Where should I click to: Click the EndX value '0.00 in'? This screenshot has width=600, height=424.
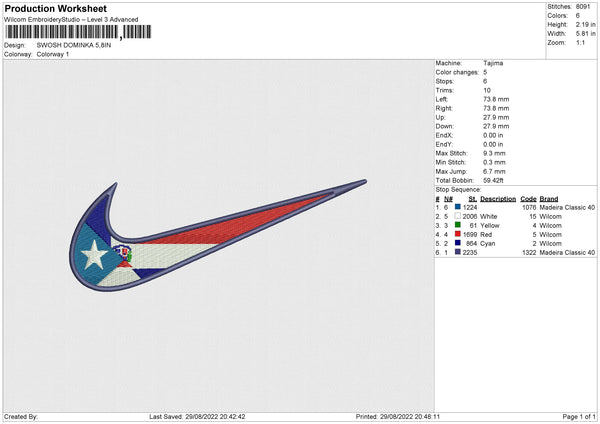point(493,135)
